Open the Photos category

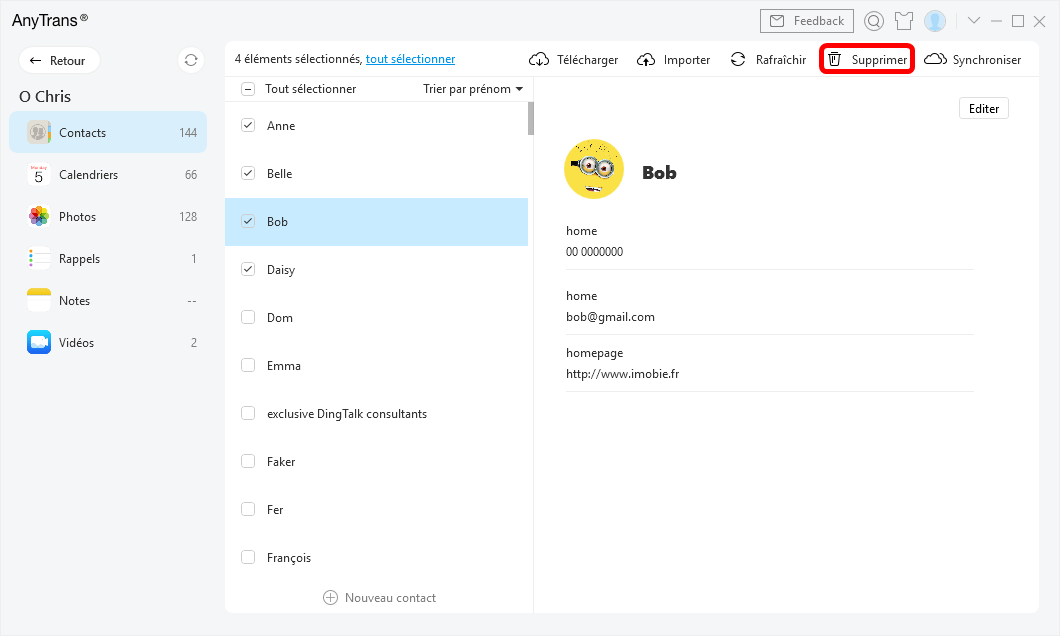click(x=108, y=216)
